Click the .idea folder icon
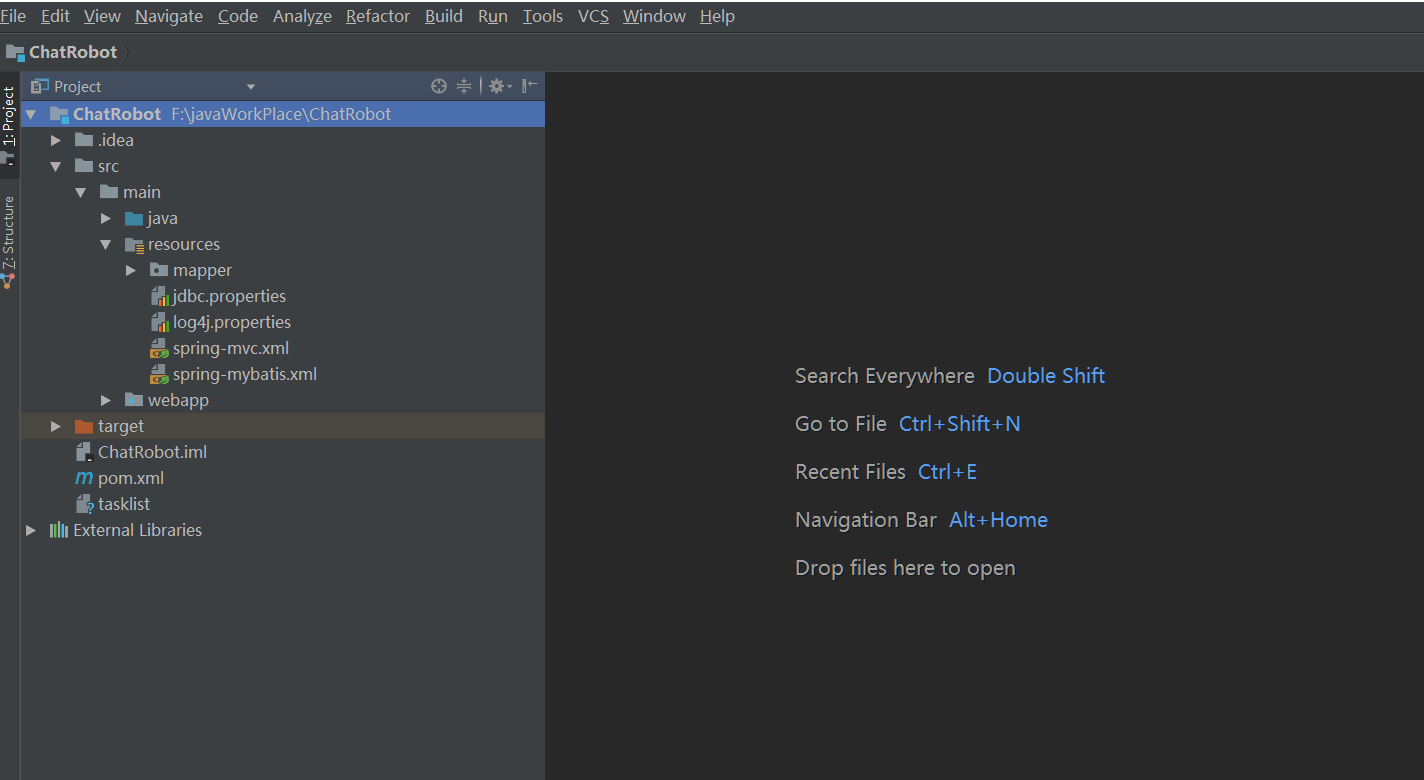This screenshot has height=780, width=1424. (84, 140)
